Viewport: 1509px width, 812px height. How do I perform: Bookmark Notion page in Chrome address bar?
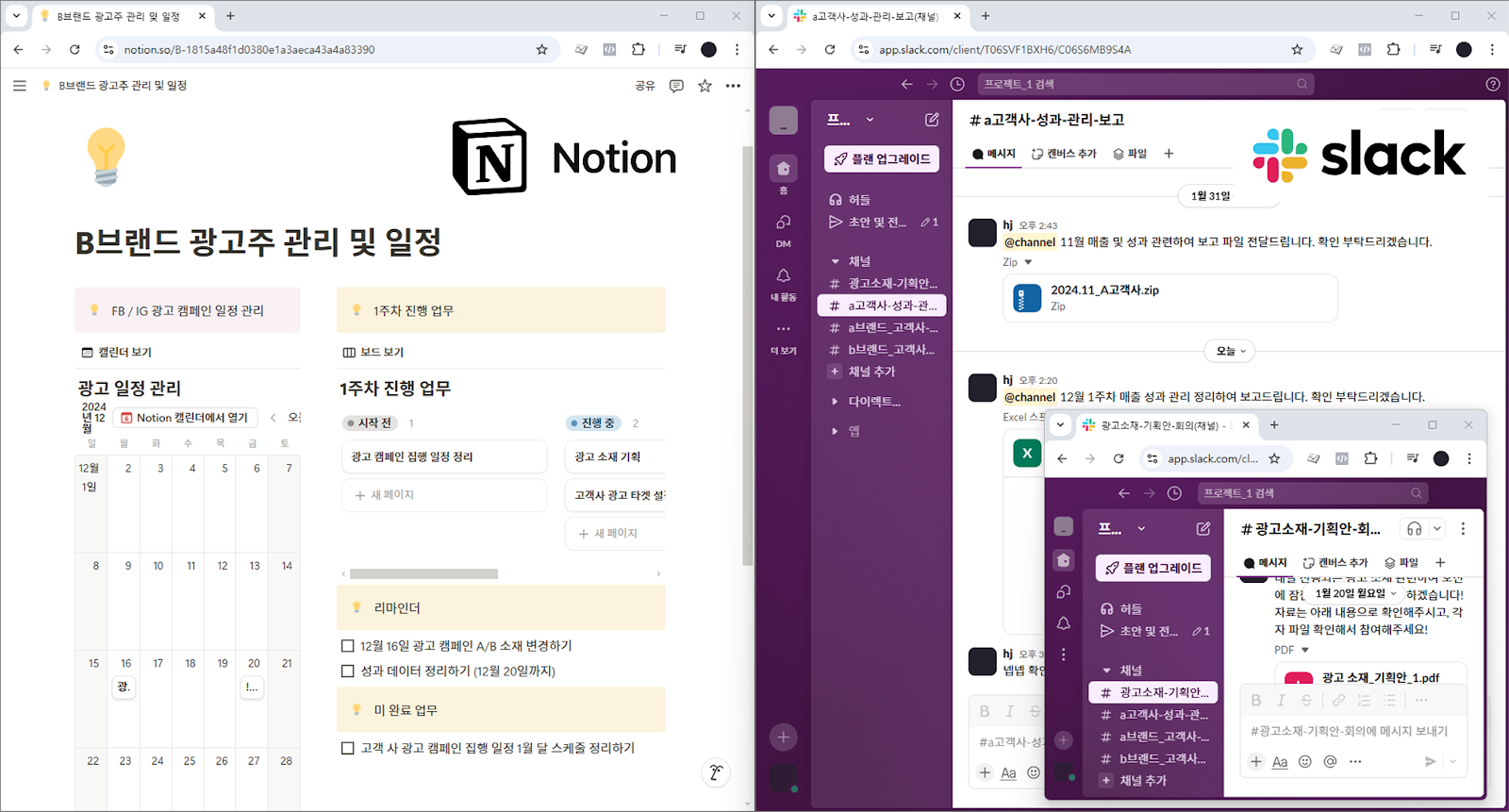[541, 50]
